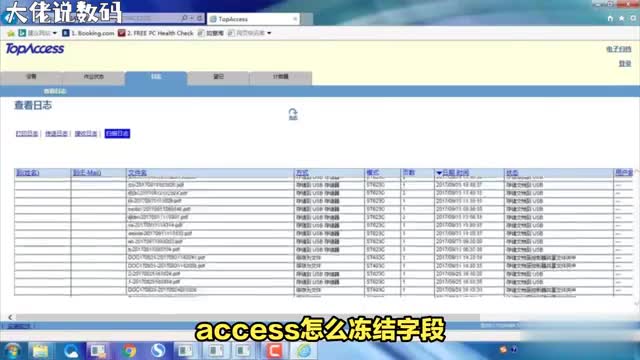640x360 pixels.
Task: Select the highlighted 扫描日志 link
Action: [117, 133]
